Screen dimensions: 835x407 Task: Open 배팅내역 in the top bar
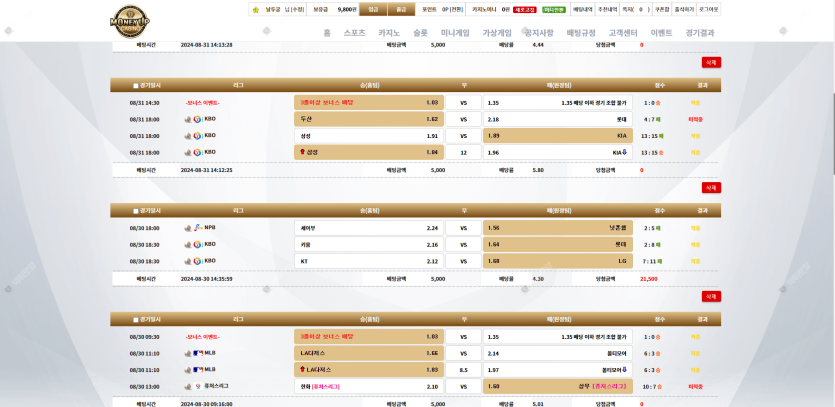(x=583, y=10)
